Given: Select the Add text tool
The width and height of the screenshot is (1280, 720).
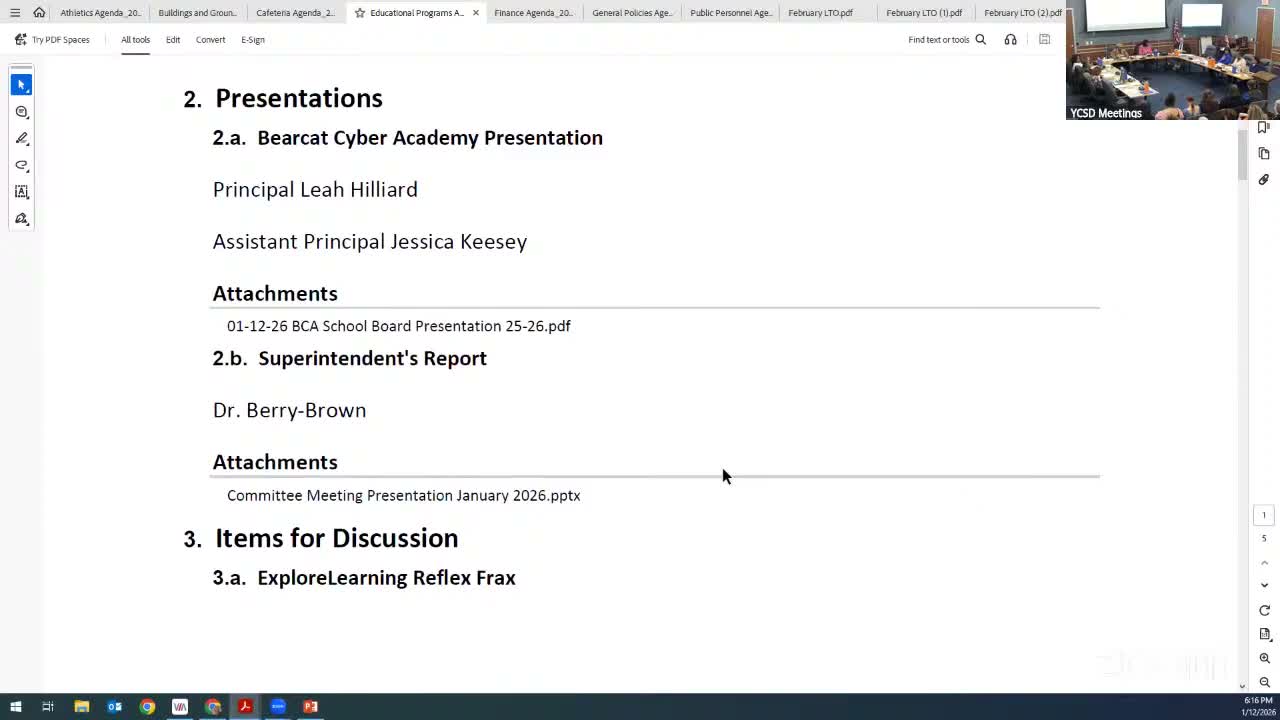Looking at the screenshot, I should pos(21,192).
